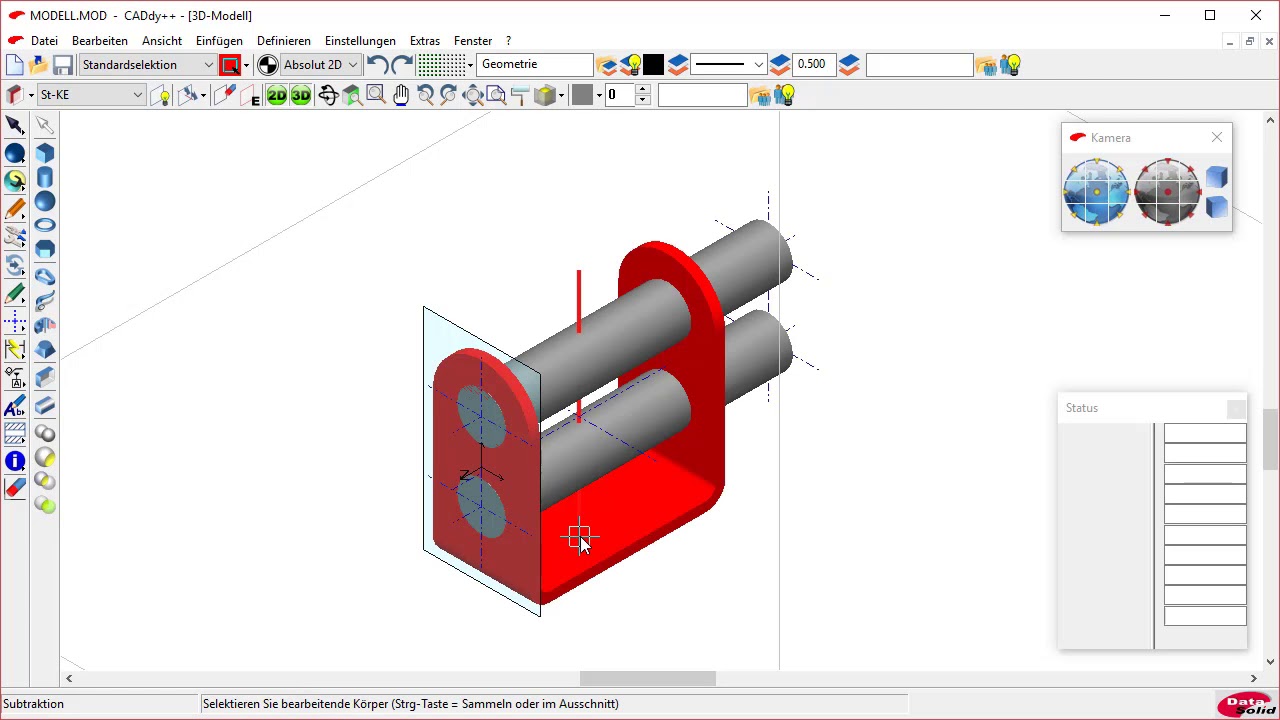Click the gray camera globe in Kamera panel
1280x720 pixels.
[x=1167, y=191]
